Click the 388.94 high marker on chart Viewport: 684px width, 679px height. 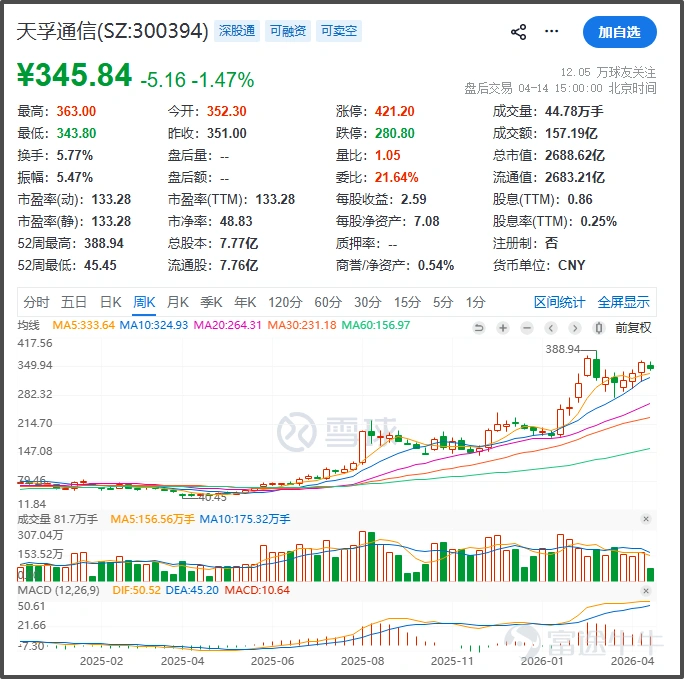tap(563, 349)
